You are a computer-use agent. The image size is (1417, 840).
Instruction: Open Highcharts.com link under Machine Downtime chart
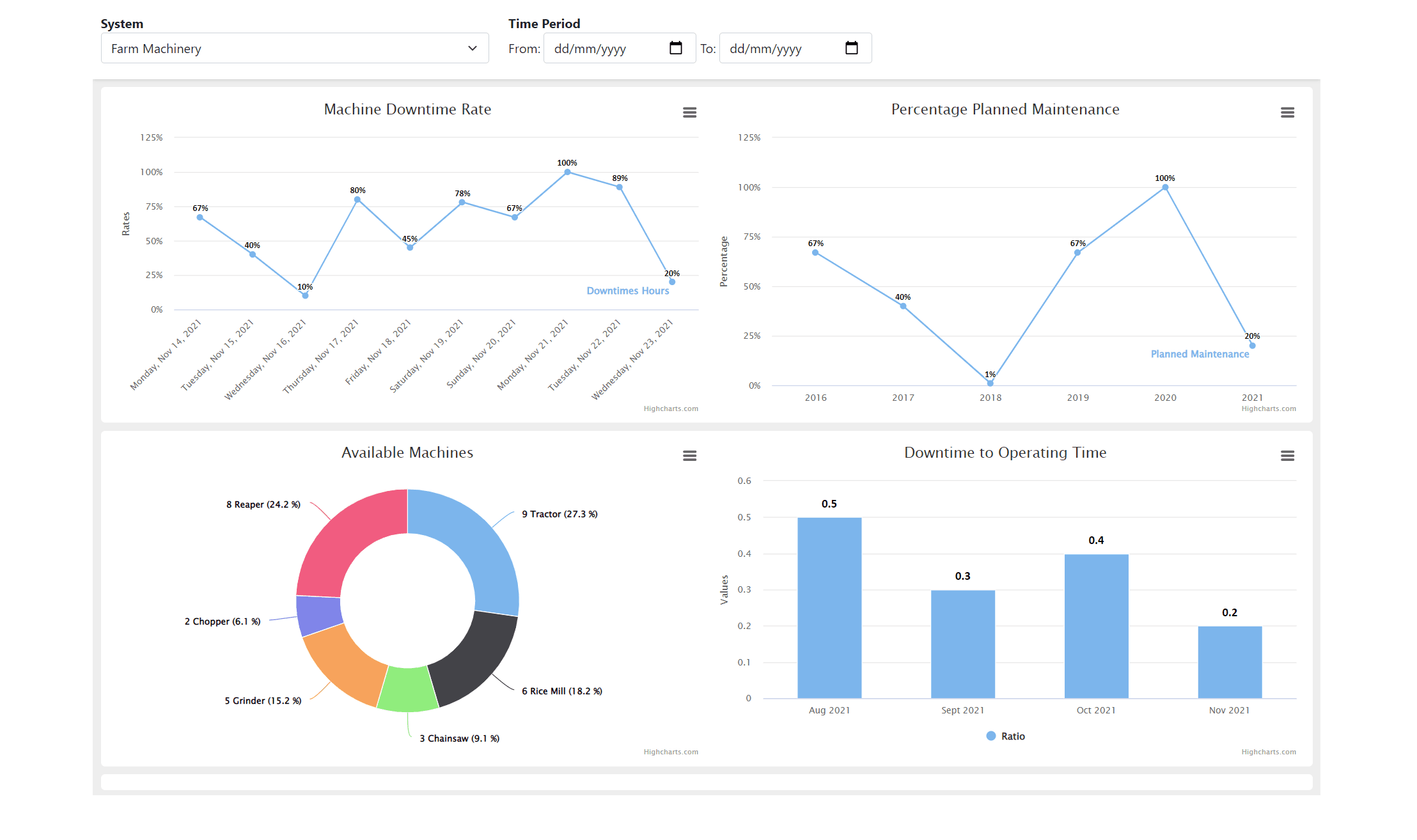[671, 409]
